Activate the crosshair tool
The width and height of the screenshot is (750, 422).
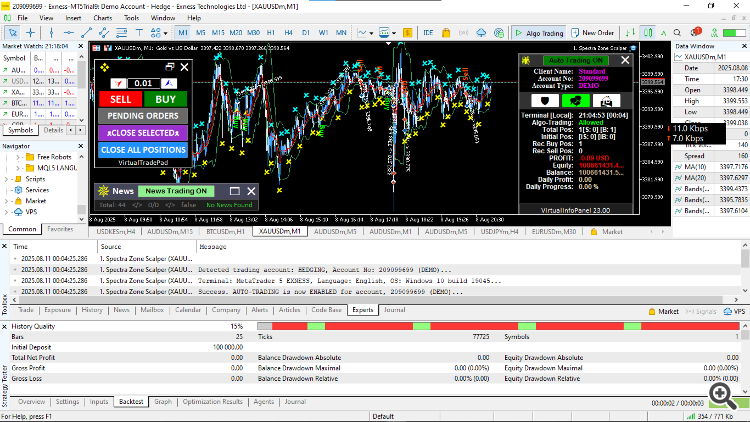[31, 33]
